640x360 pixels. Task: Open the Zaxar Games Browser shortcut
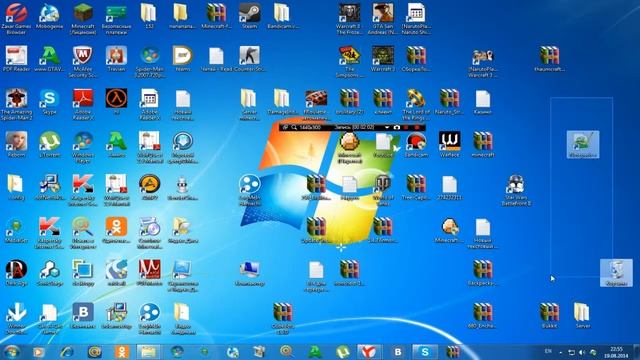[x=16, y=19]
